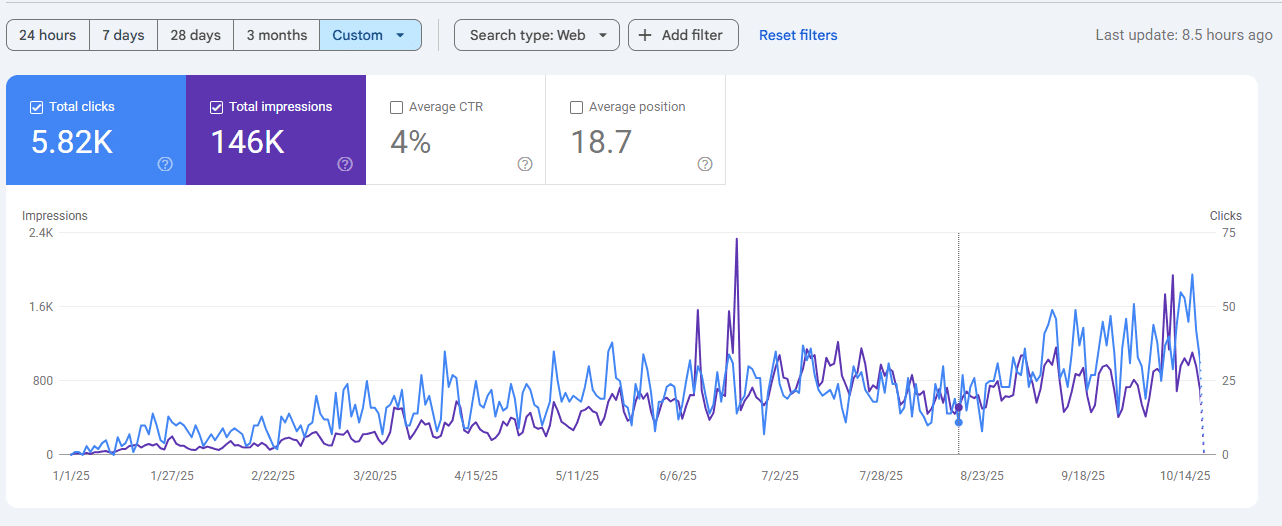
Task: Enable the Average position checkbox
Action: point(577,107)
